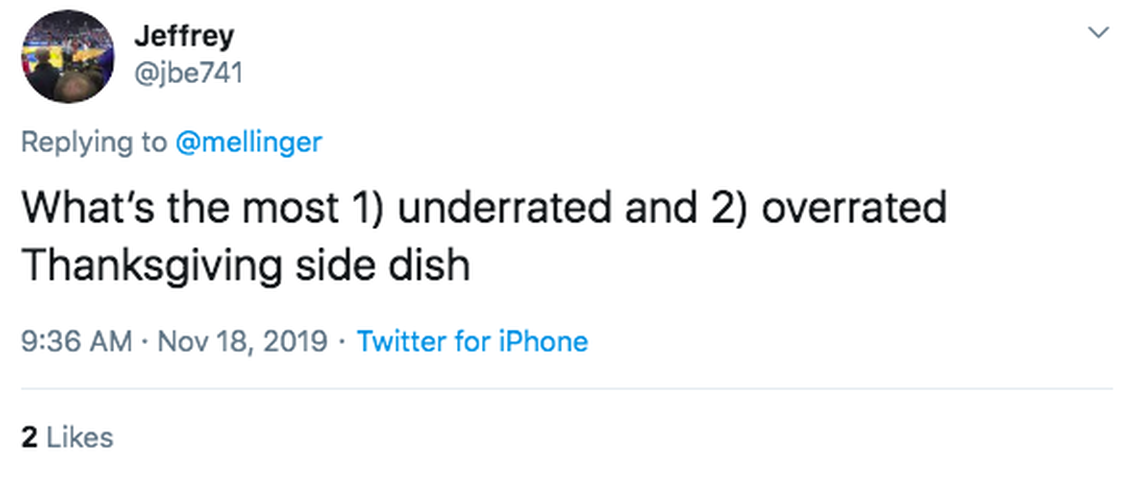Click the Nov 18, 2019 date
This screenshot has width=1140, height=478.
(x=242, y=342)
